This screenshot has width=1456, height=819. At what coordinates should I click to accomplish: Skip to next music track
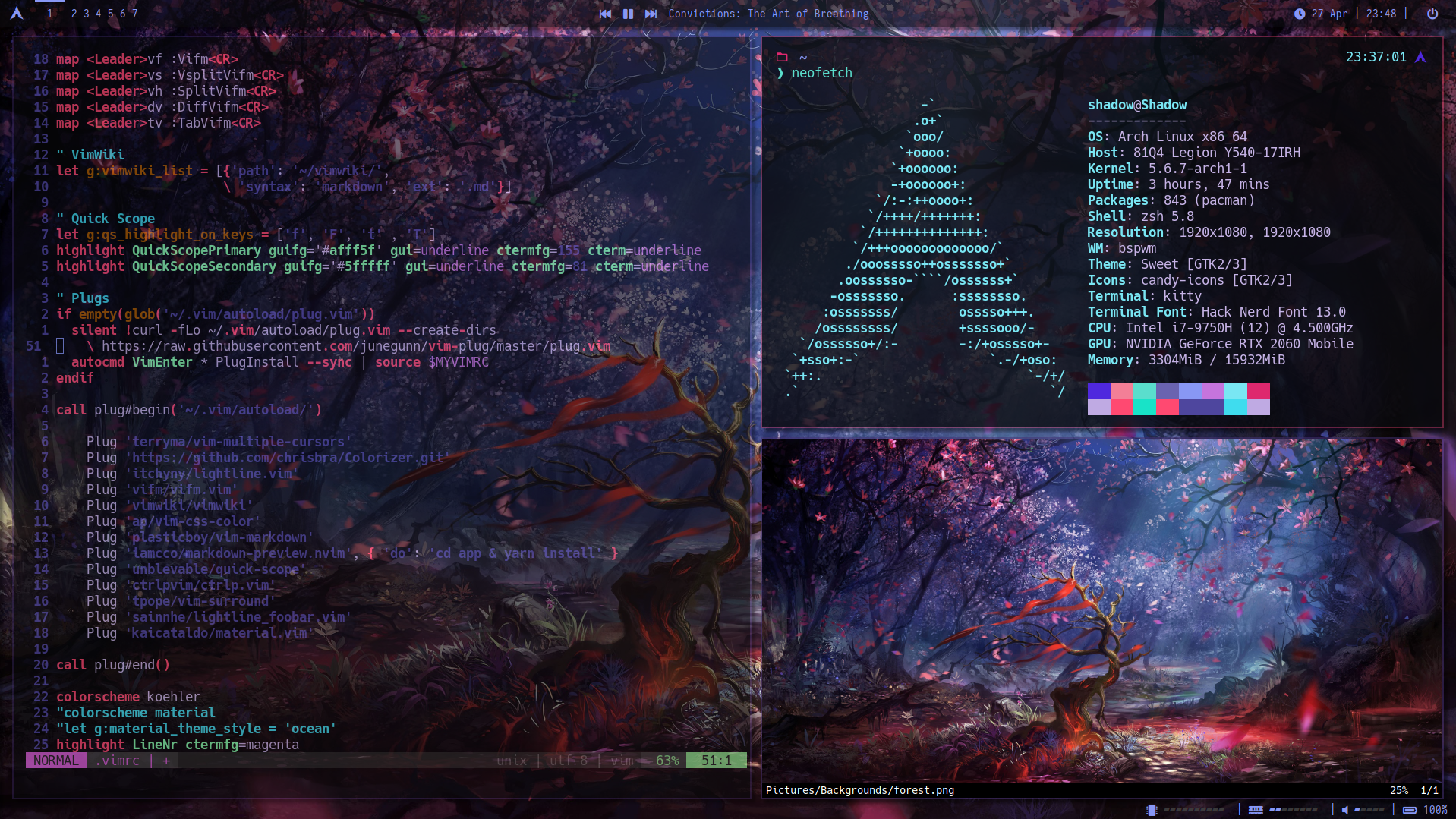coord(651,14)
